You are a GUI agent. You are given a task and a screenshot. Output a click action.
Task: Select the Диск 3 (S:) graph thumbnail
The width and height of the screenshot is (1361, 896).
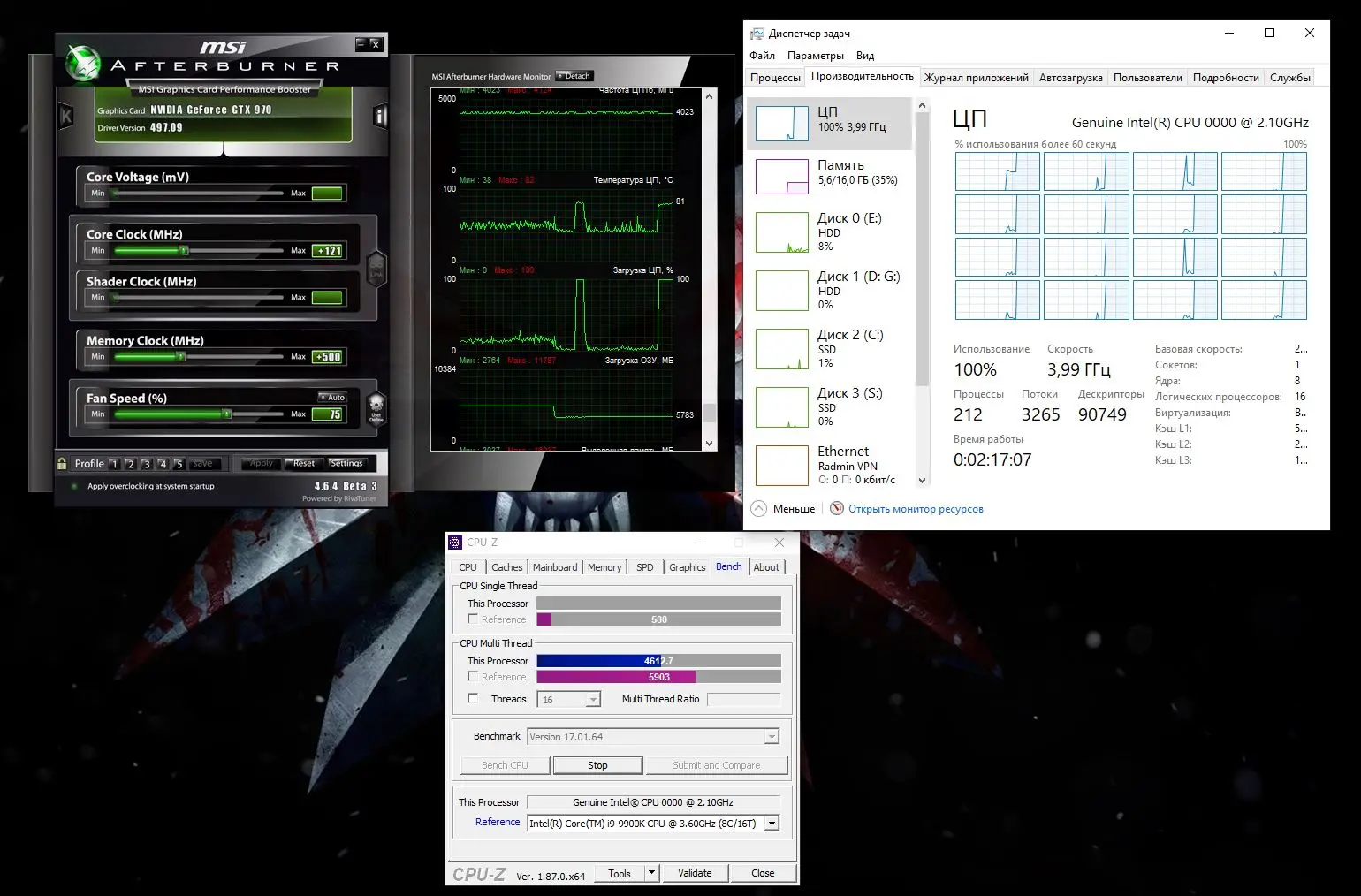click(x=782, y=407)
